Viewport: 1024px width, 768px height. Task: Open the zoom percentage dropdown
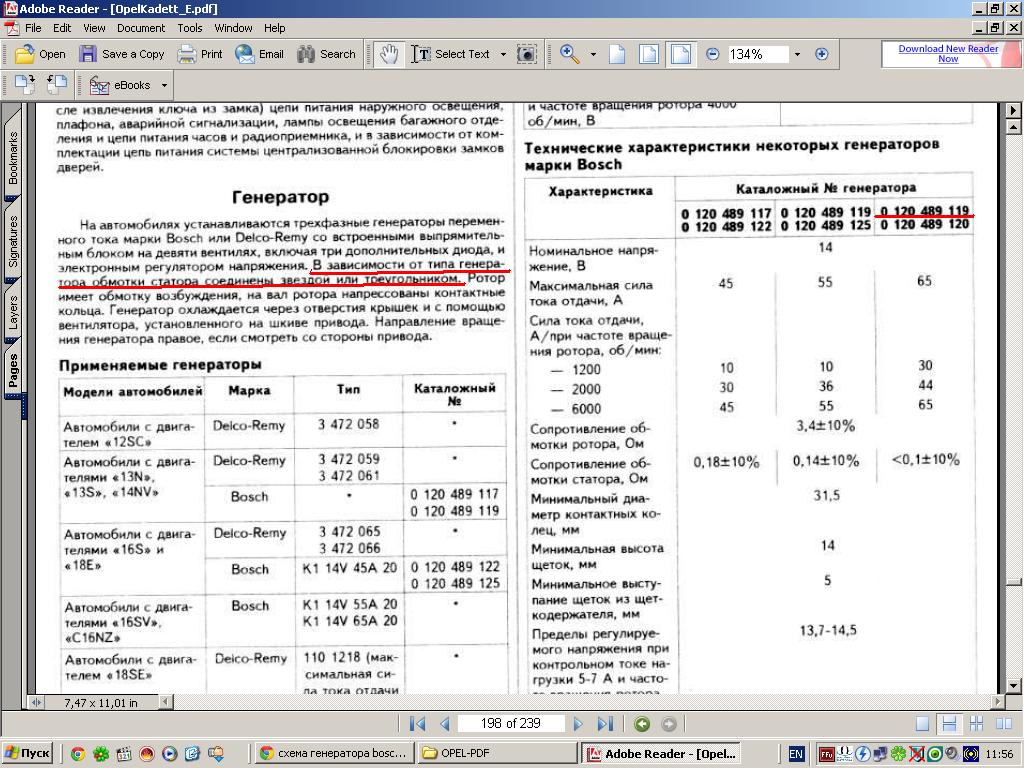pos(797,54)
